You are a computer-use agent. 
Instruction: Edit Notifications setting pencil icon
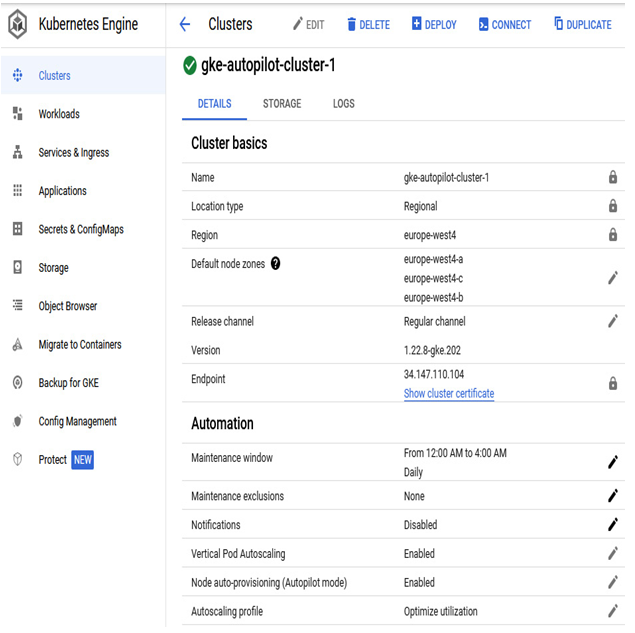(x=613, y=524)
